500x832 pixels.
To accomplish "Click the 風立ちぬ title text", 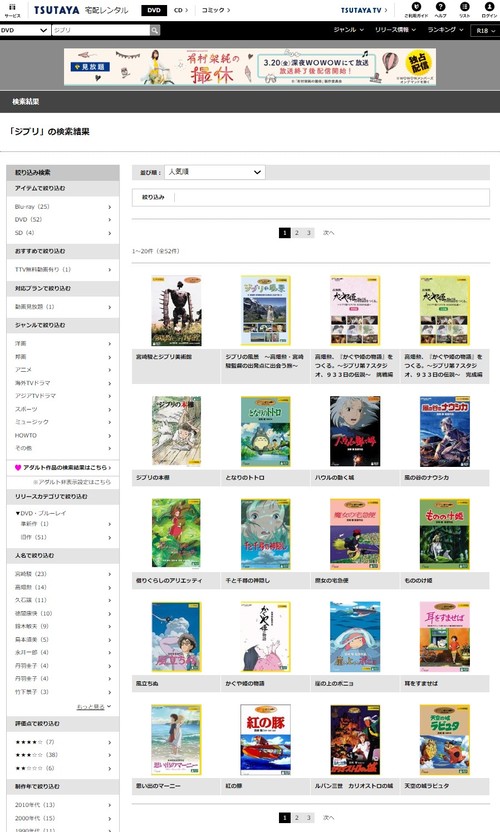I will point(147,683).
